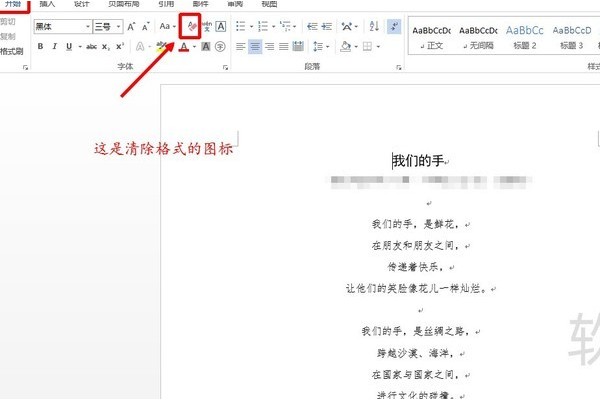
Task: Expand underline style dropdown arrow
Action: [80, 47]
